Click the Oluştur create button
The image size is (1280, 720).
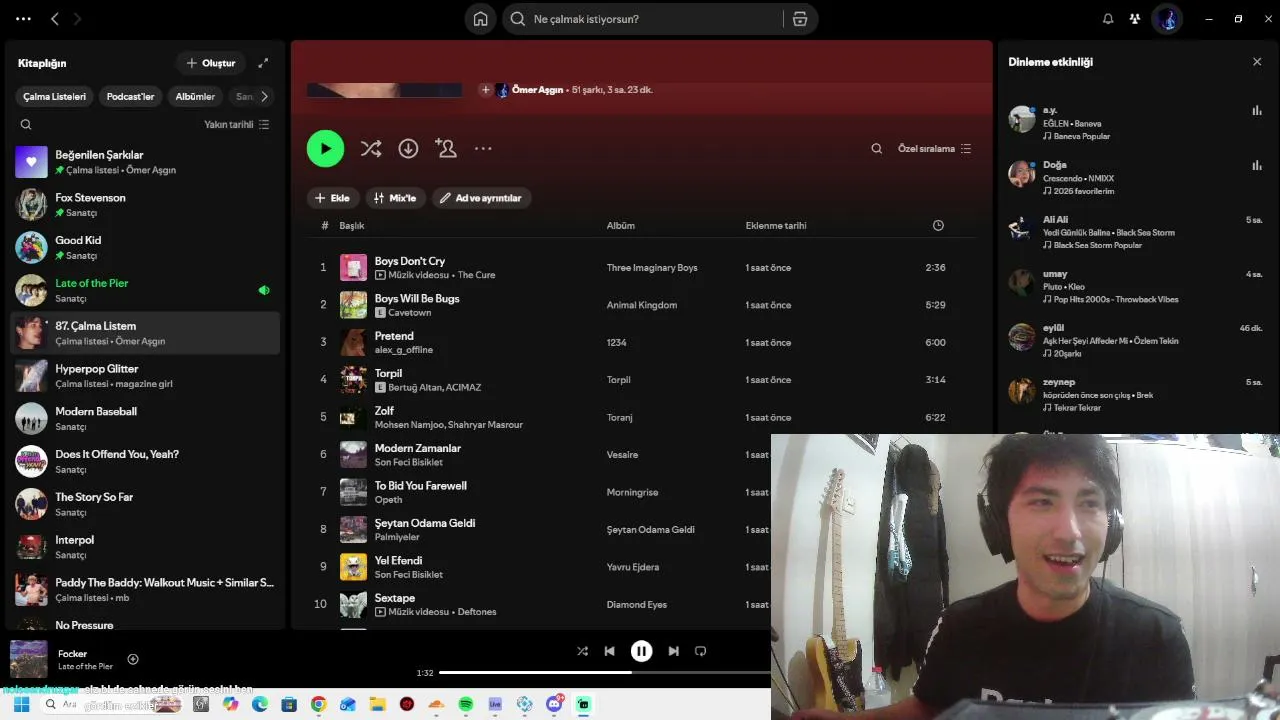click(210, 63)
